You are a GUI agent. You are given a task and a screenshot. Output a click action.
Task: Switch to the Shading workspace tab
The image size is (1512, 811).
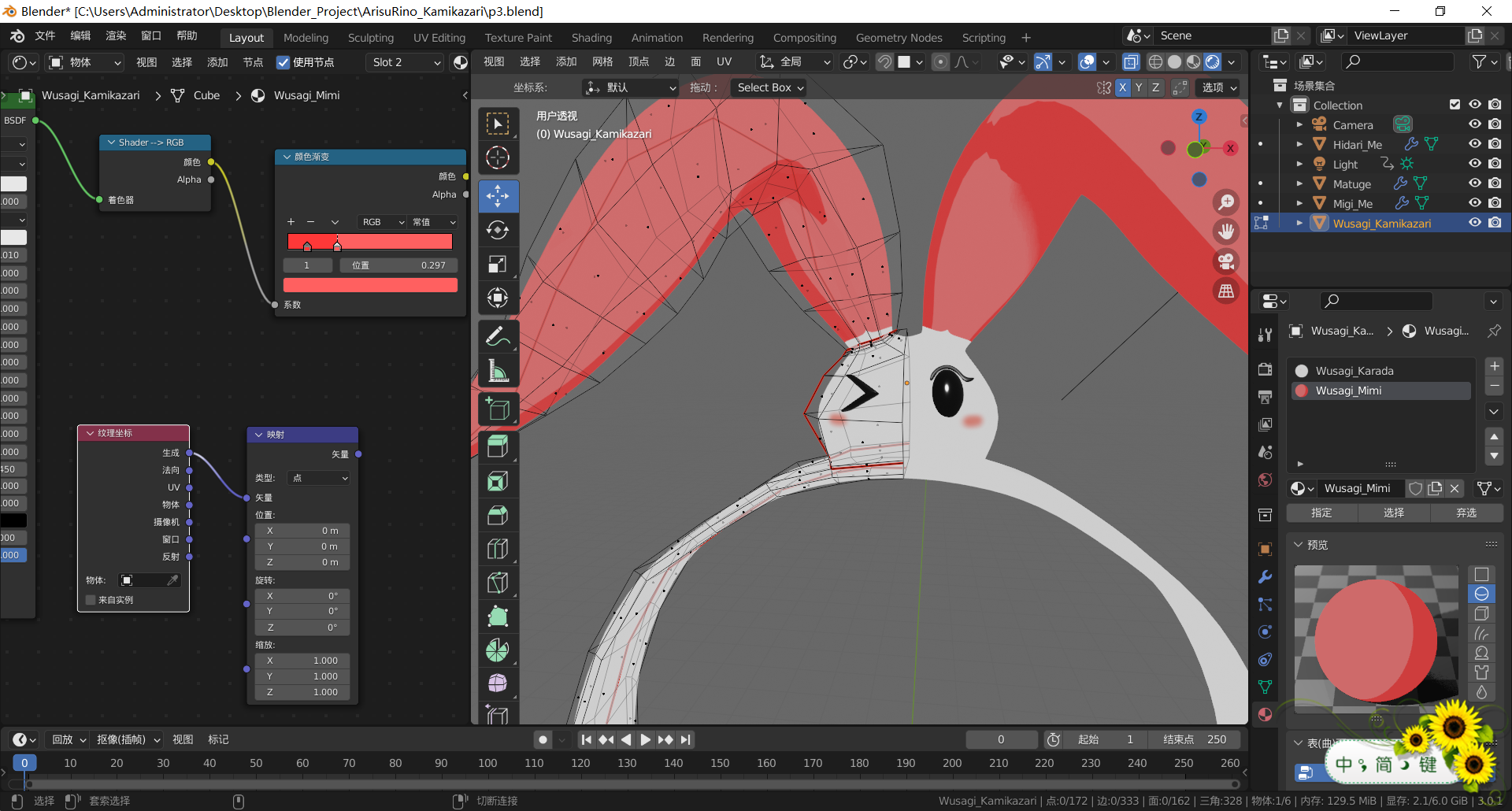coord(591,38)
